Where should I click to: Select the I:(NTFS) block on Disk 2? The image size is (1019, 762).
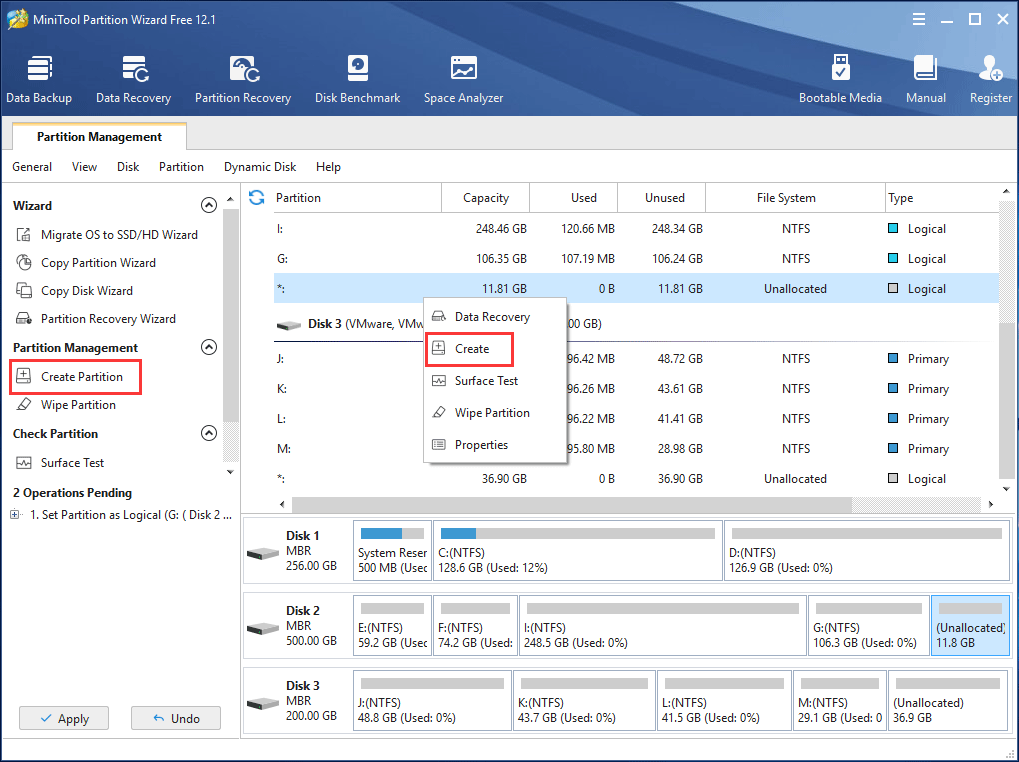(x=663, y=626)
